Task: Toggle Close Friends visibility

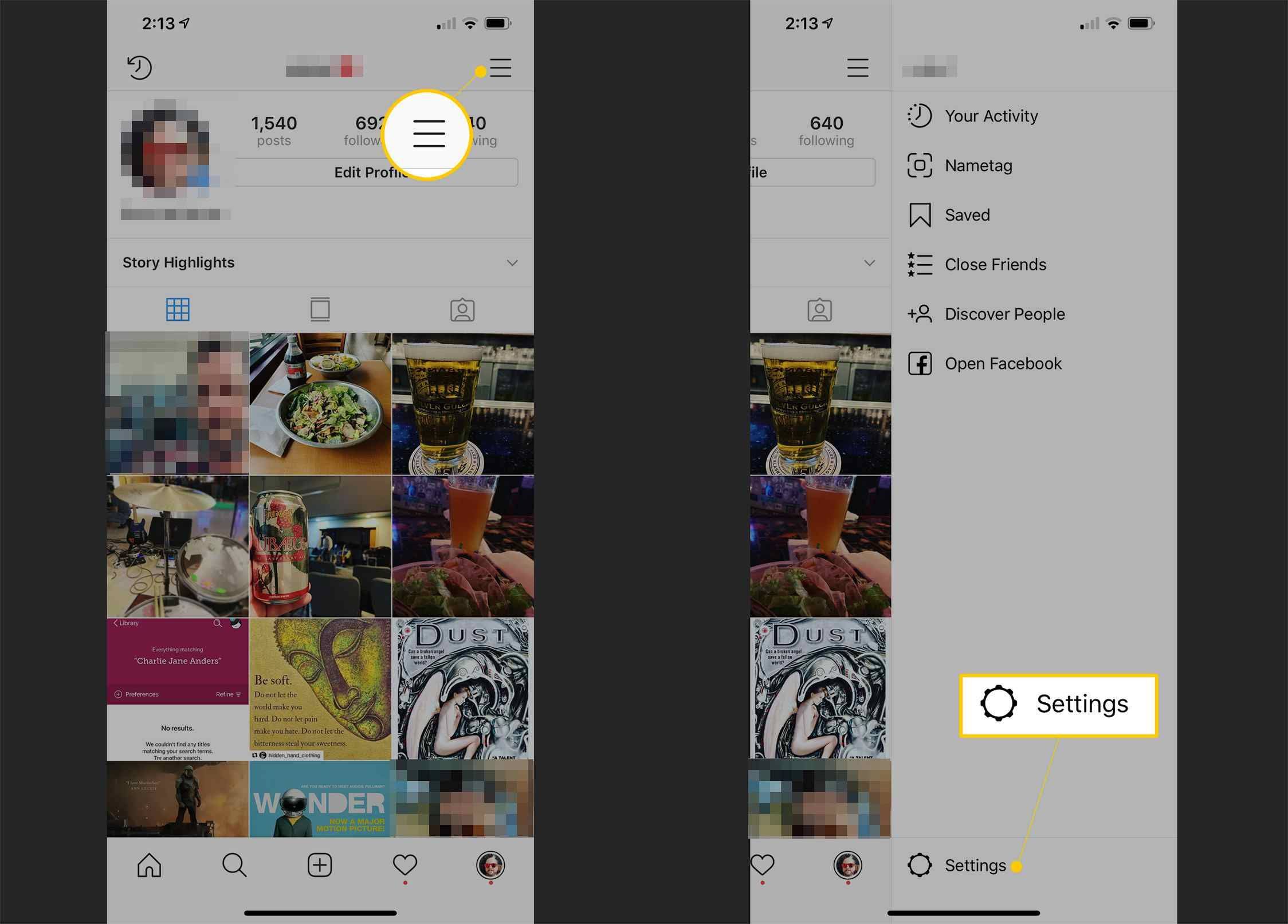Action: click(995, 264)
